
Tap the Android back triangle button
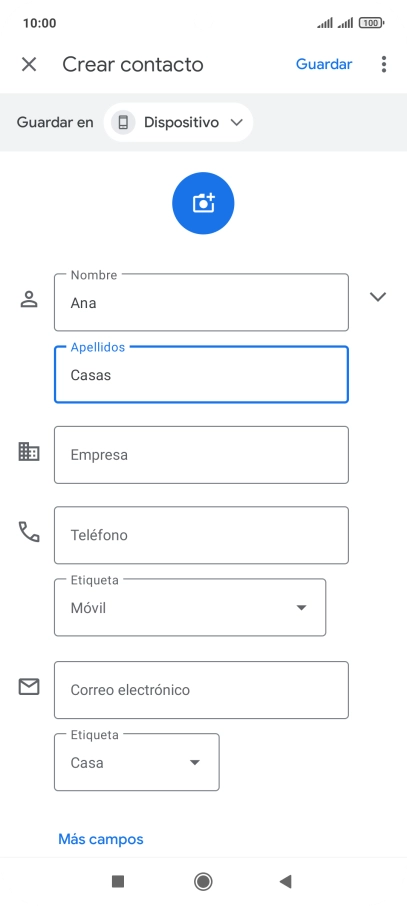click(285, 881)
